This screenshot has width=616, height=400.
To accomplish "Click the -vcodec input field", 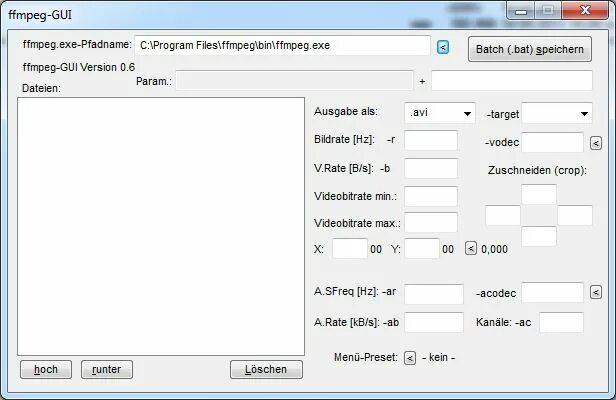I will tap(552, 142).
